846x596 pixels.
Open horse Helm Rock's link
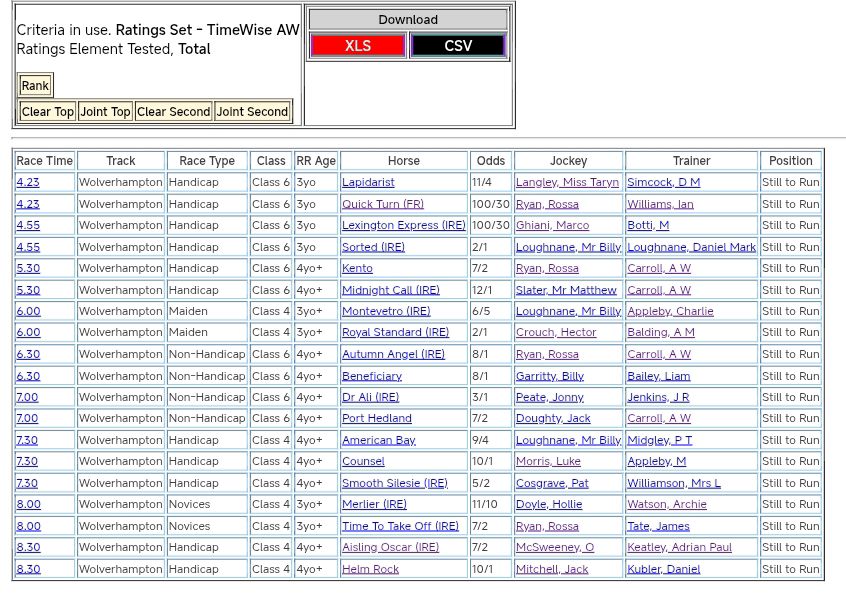[x=370, y=570]
